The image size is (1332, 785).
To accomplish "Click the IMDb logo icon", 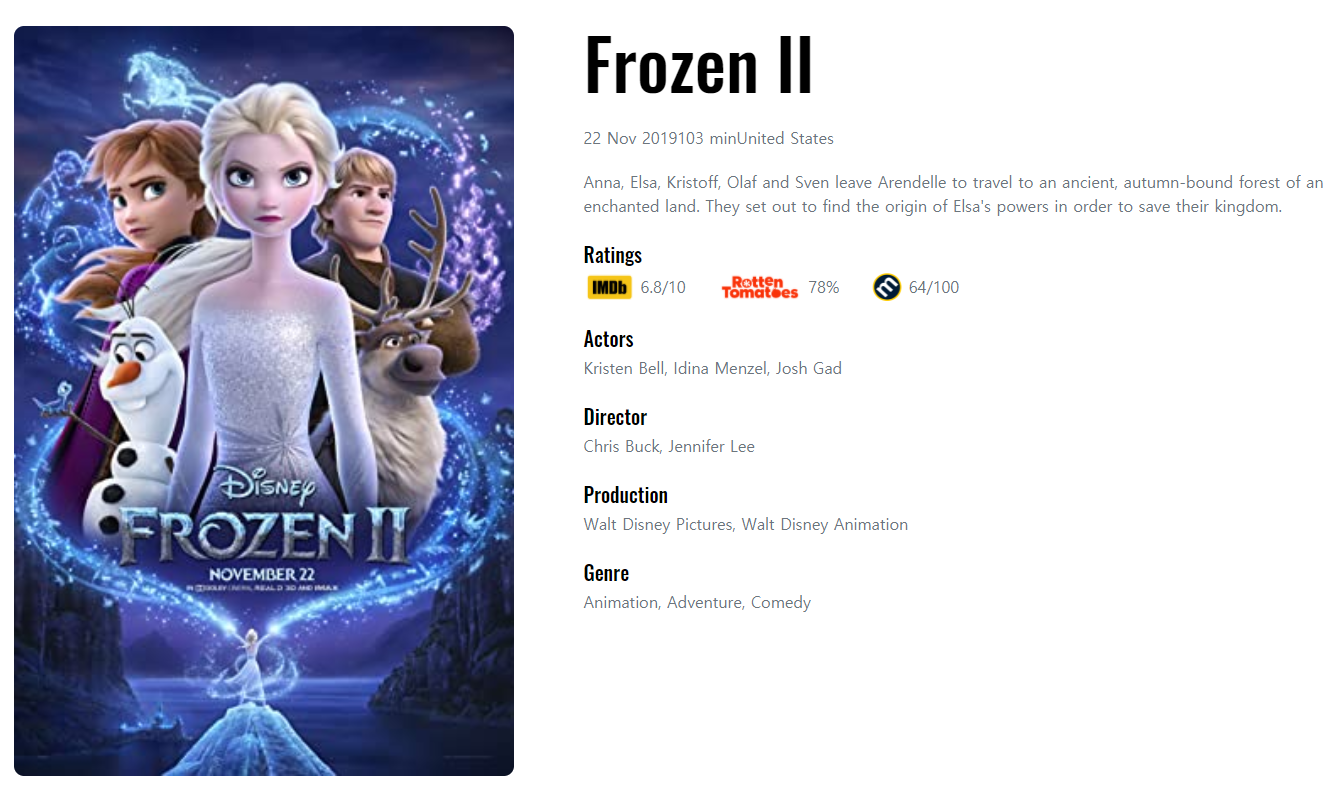I will (x=609, y=287).
